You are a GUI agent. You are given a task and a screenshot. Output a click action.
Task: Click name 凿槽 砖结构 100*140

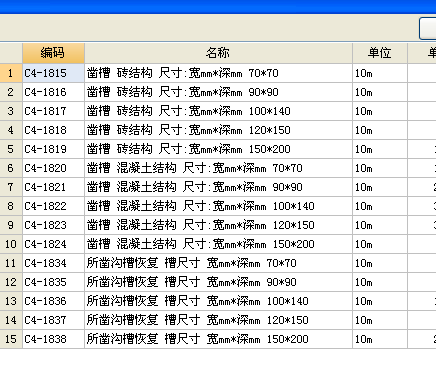point(218,111)
